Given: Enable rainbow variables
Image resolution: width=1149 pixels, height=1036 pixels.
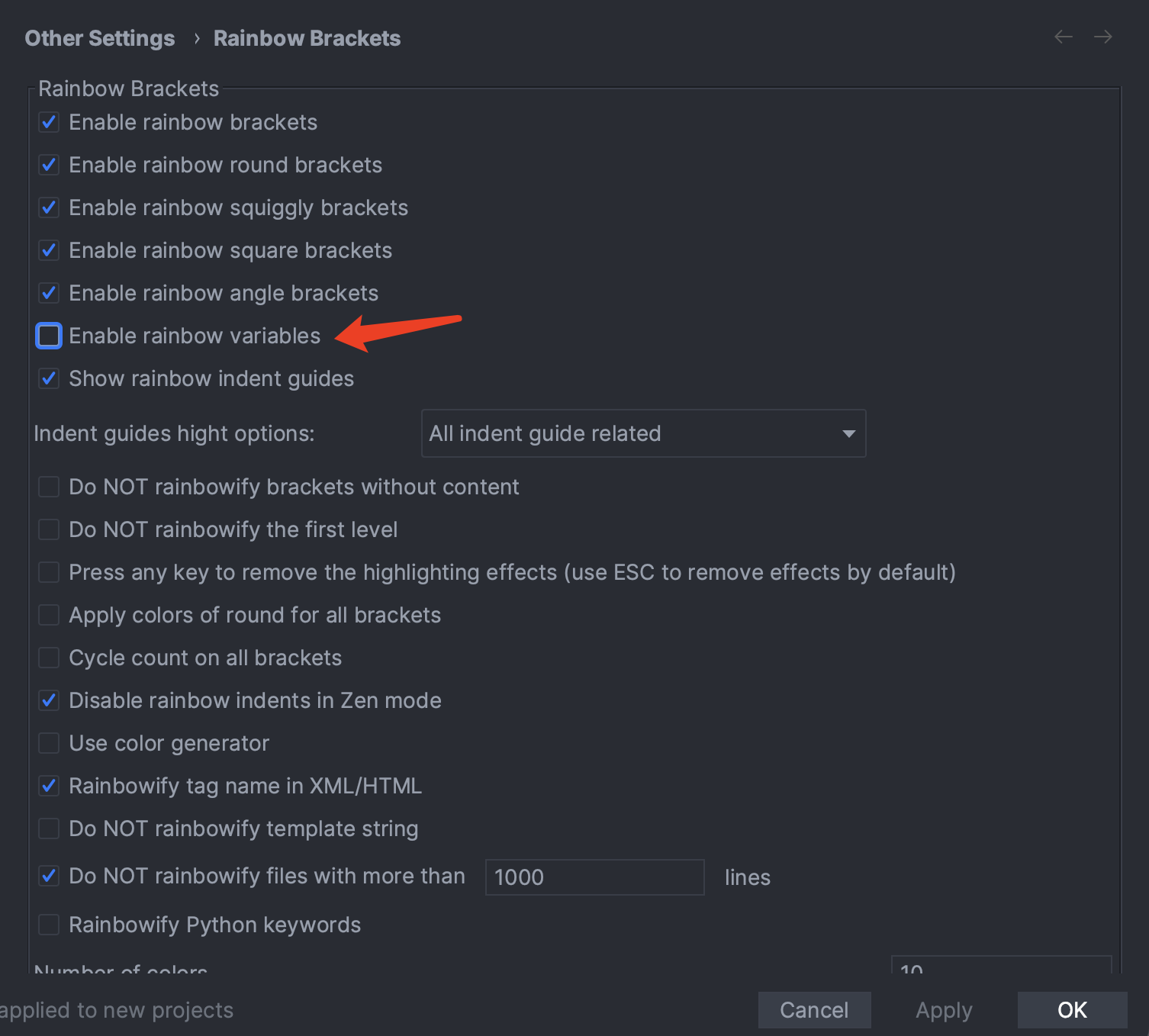Looking at the screenshot, I should click(x=48, y=336).
